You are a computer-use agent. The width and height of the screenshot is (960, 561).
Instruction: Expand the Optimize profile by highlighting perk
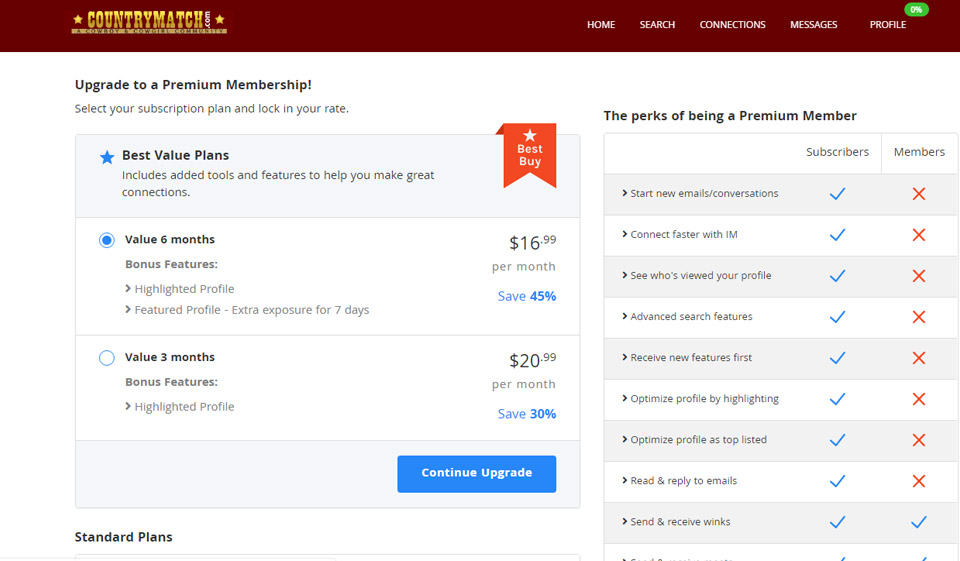coord(699,399)
